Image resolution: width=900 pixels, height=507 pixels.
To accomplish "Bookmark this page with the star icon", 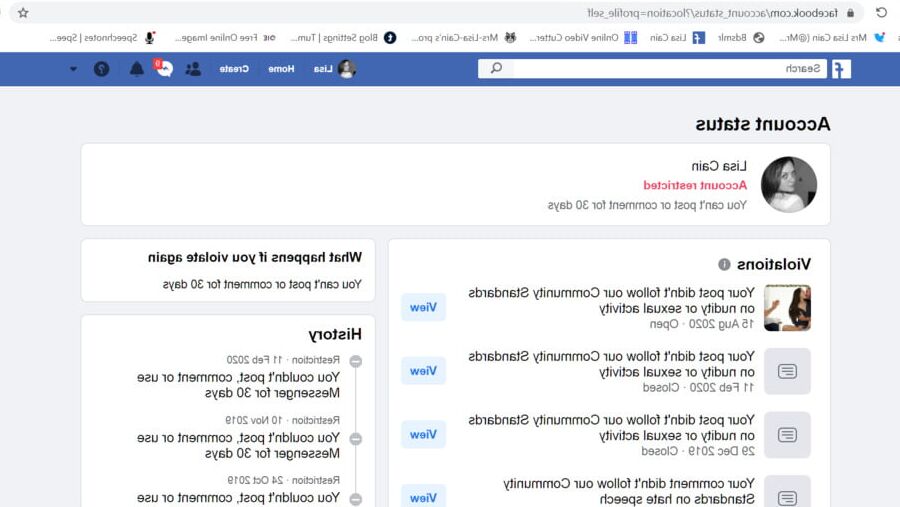I will 23,13.
